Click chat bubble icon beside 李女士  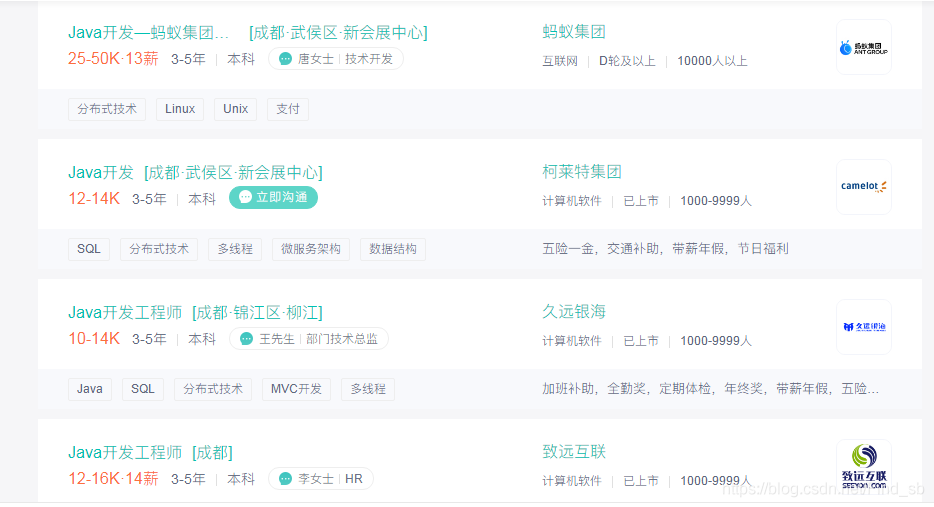[x=285, y=479]
